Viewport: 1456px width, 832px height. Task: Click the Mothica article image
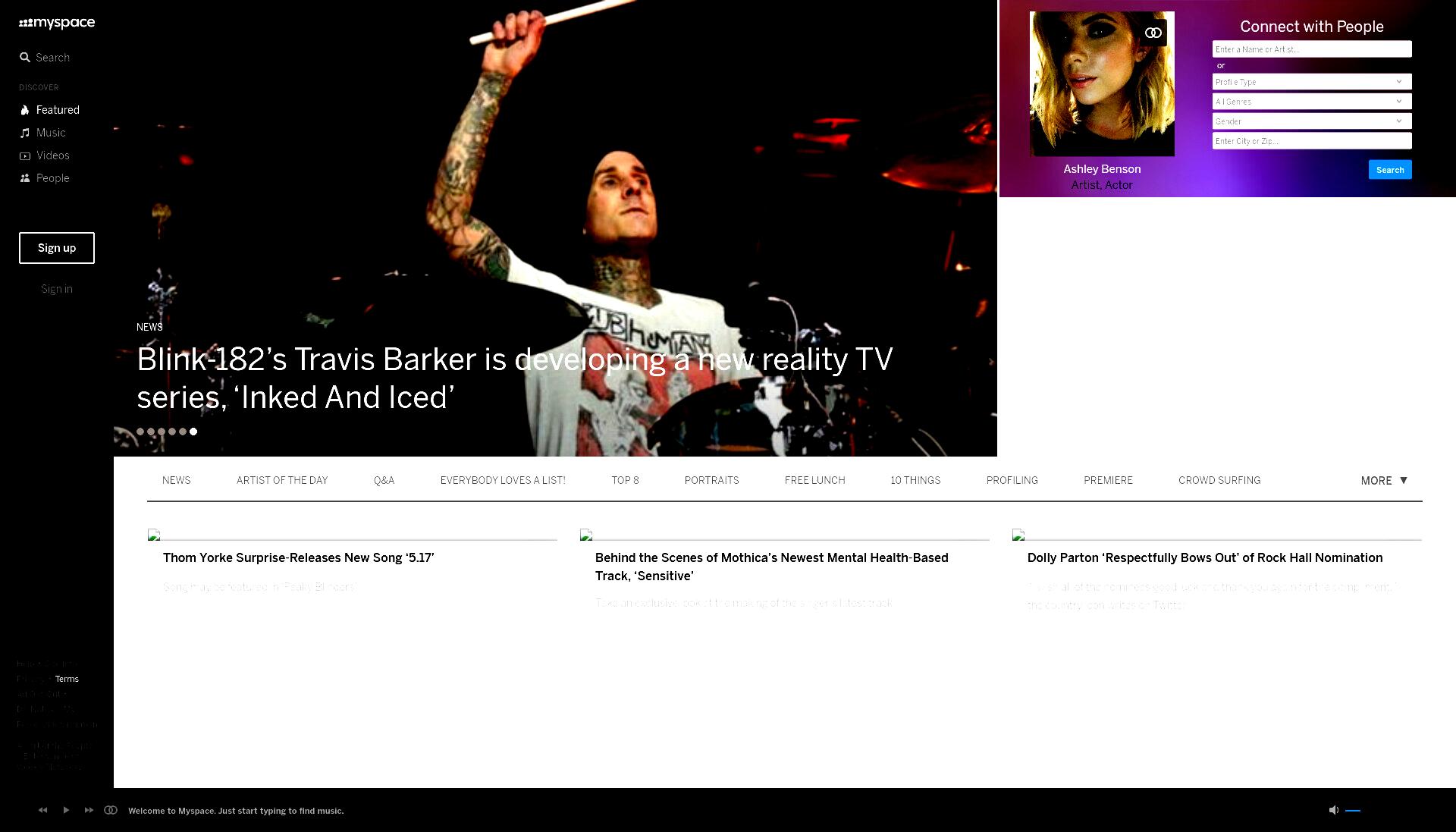click(785, 535)
